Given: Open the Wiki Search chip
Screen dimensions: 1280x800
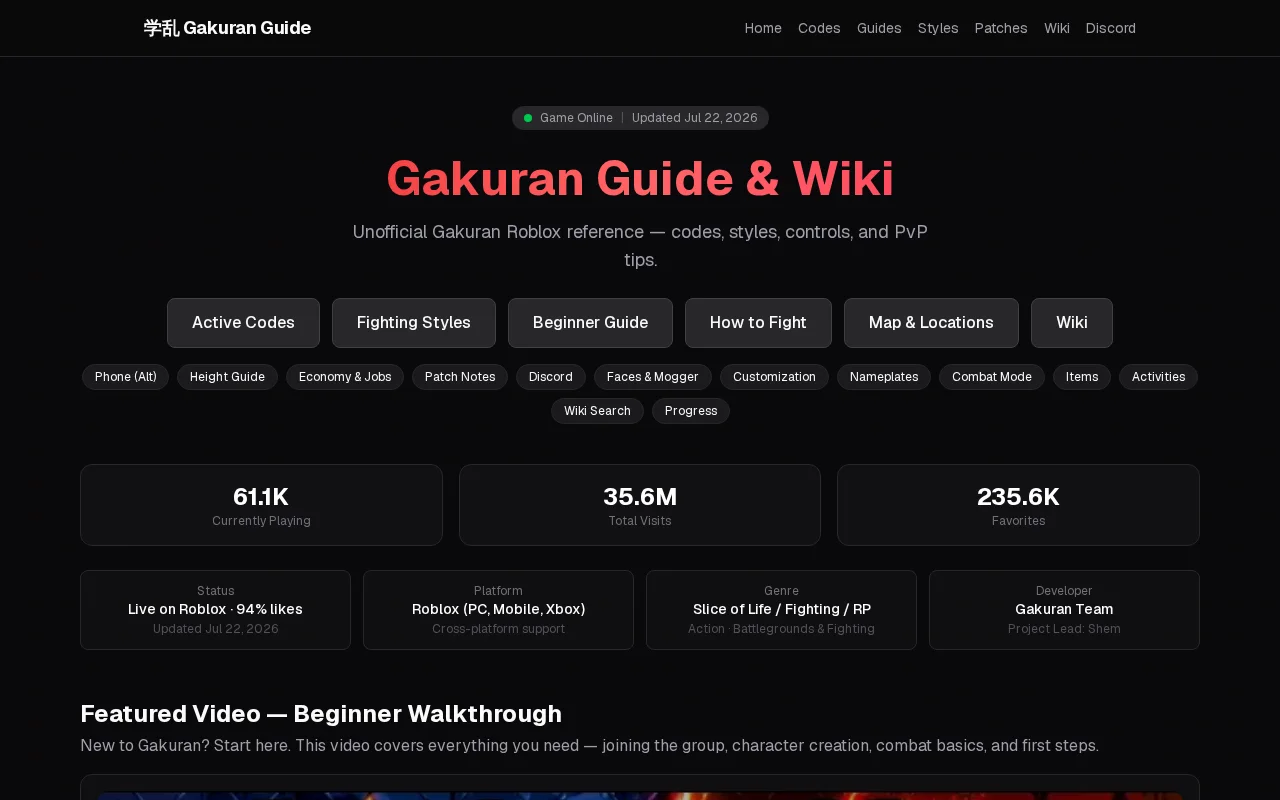Looking at the screenshot, I should point(597,411).
